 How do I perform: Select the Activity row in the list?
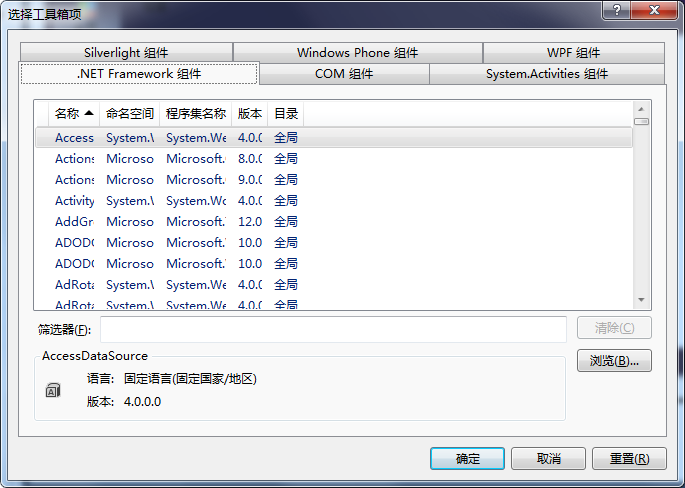(x=334, y=201)
